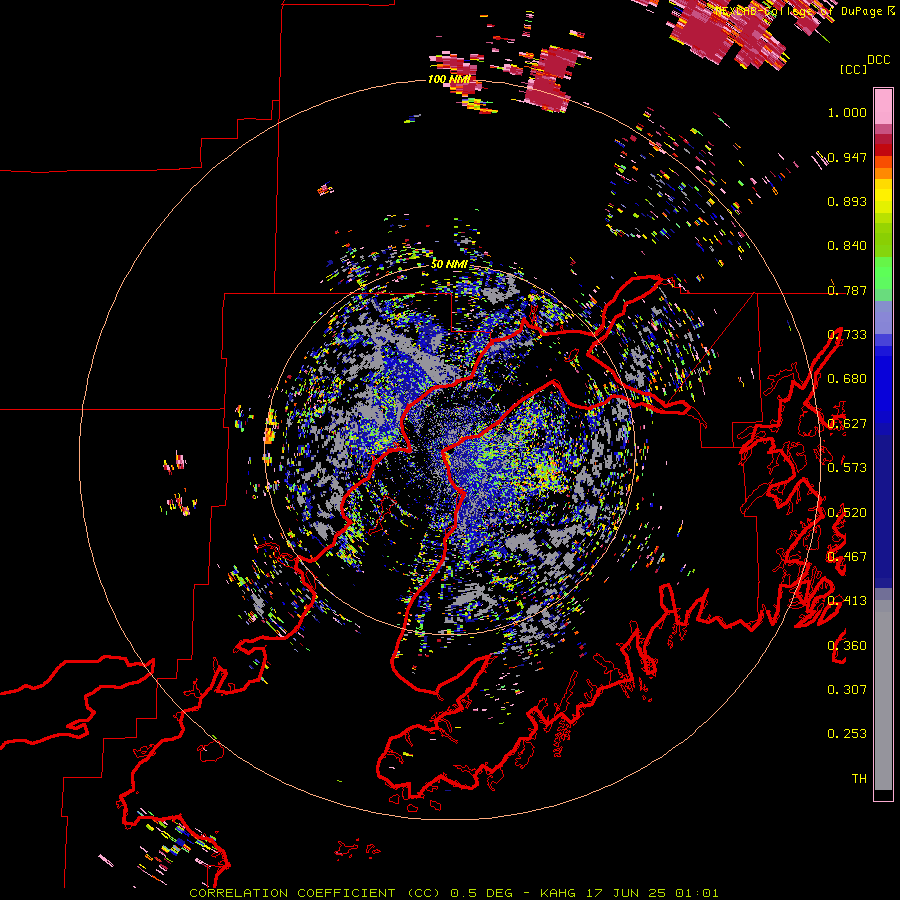Click the TH threshold label
The image size is (900, 900).
click(859, 779)
